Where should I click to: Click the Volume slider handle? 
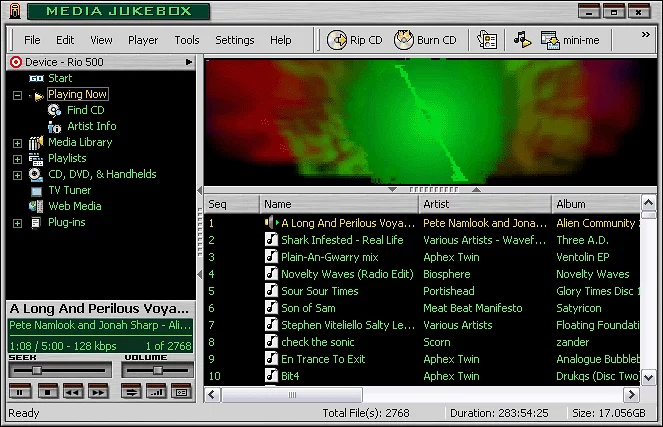click(158, 370)
